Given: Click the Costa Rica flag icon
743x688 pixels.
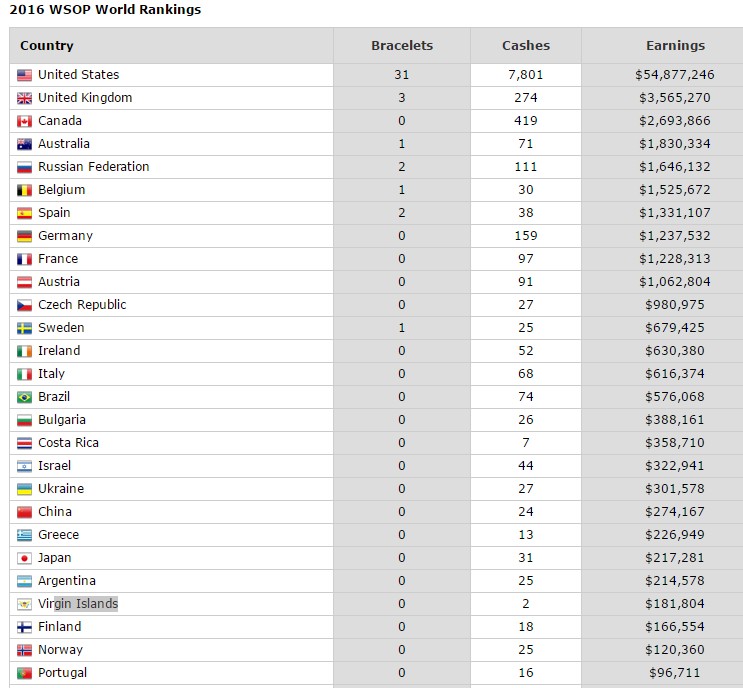Looking at the screenshot, I should point(24,444).
